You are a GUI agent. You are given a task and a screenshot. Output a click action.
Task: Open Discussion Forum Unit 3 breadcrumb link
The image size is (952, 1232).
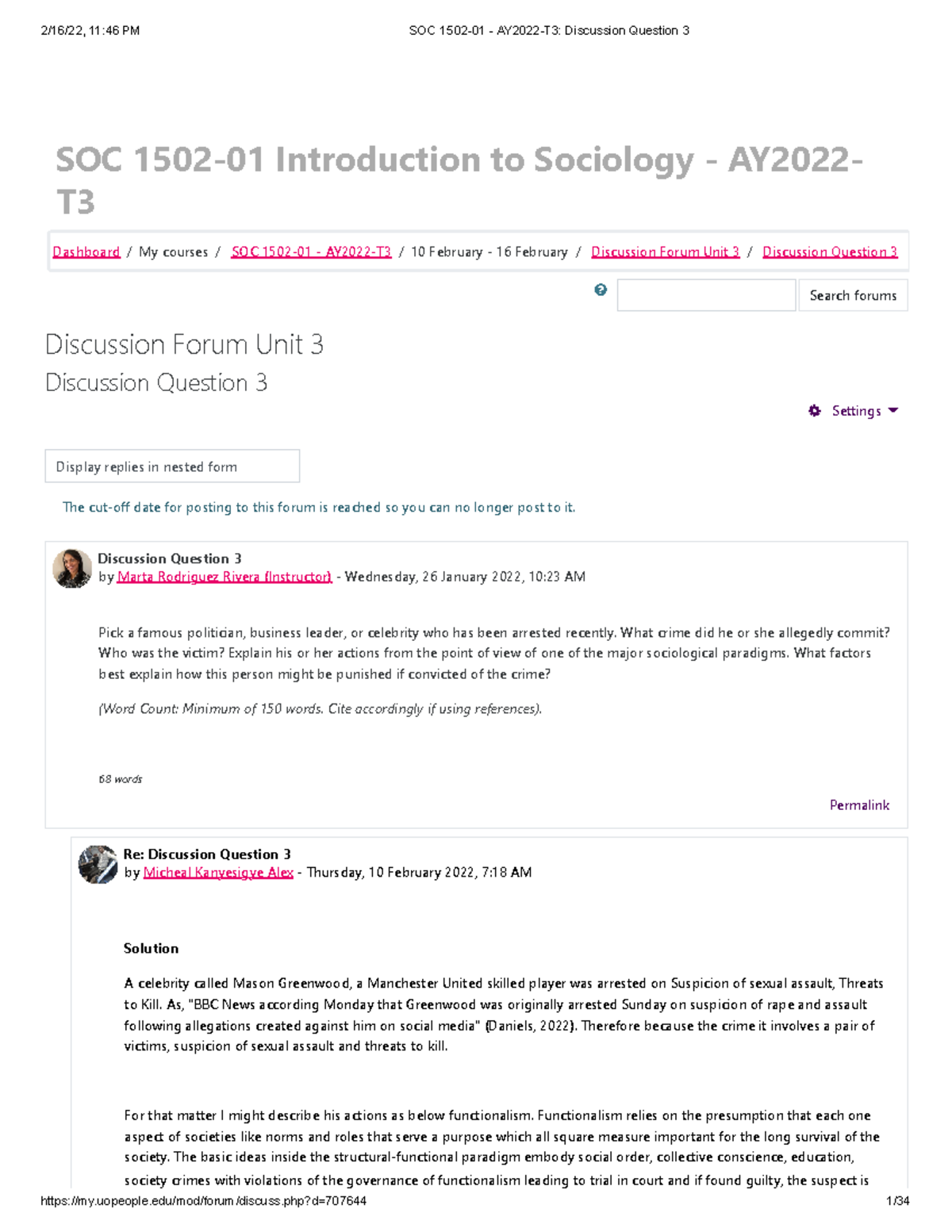tap(665, 251)
